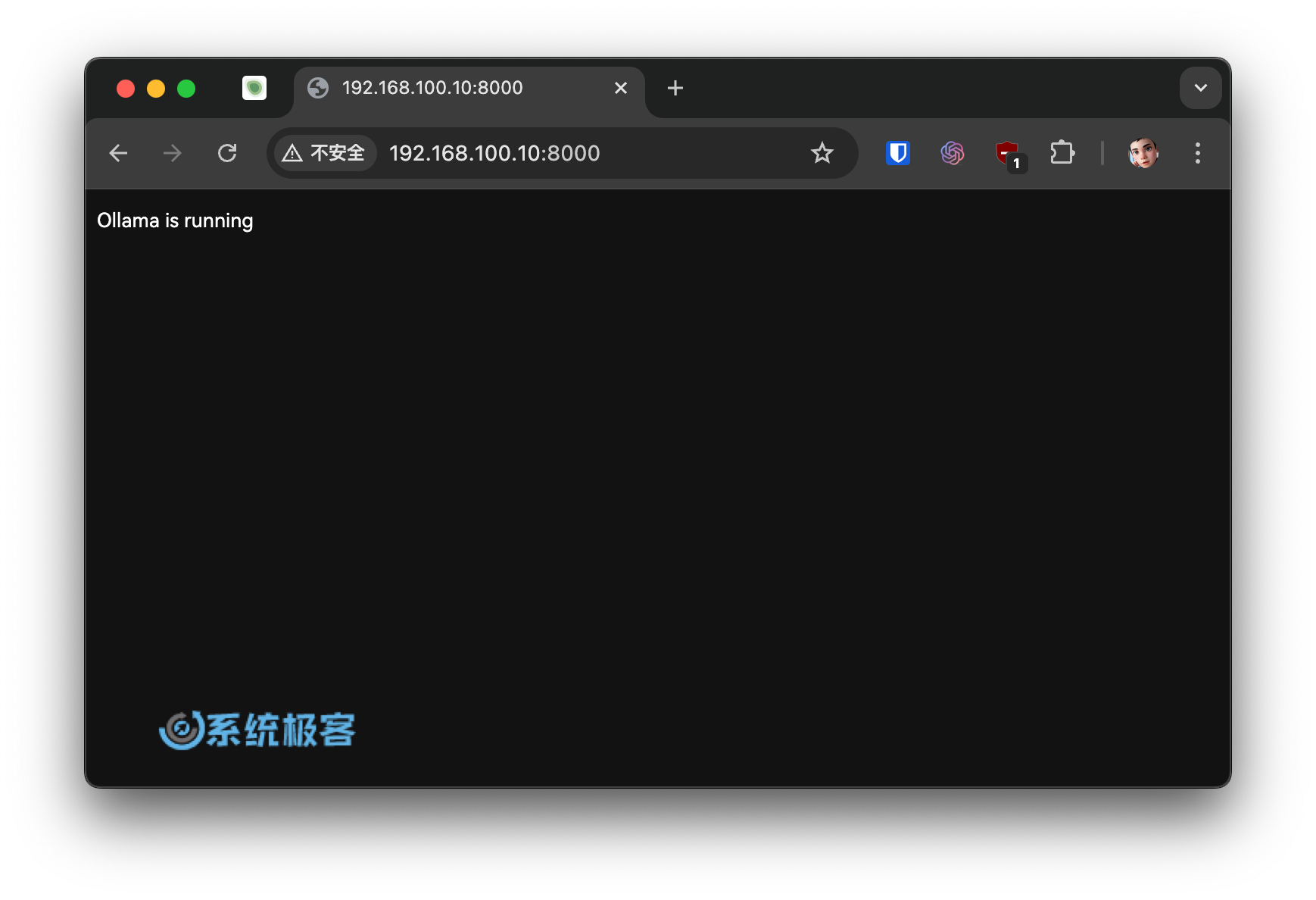Open the ChatGPT extension icon
This screenshot has height=900, width=1316.
point(953,153)
